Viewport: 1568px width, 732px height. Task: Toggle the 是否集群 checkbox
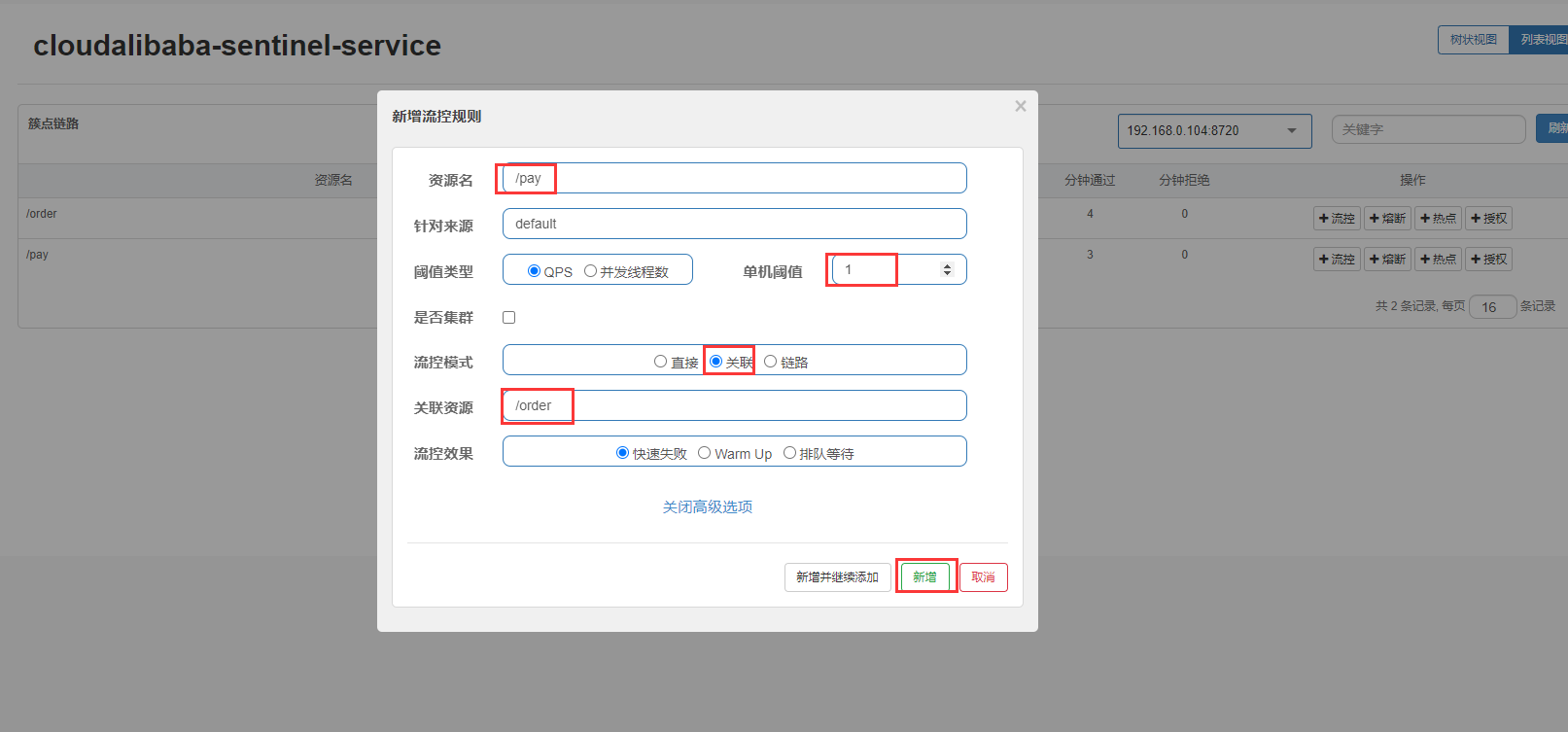click(x=508, y=317)
